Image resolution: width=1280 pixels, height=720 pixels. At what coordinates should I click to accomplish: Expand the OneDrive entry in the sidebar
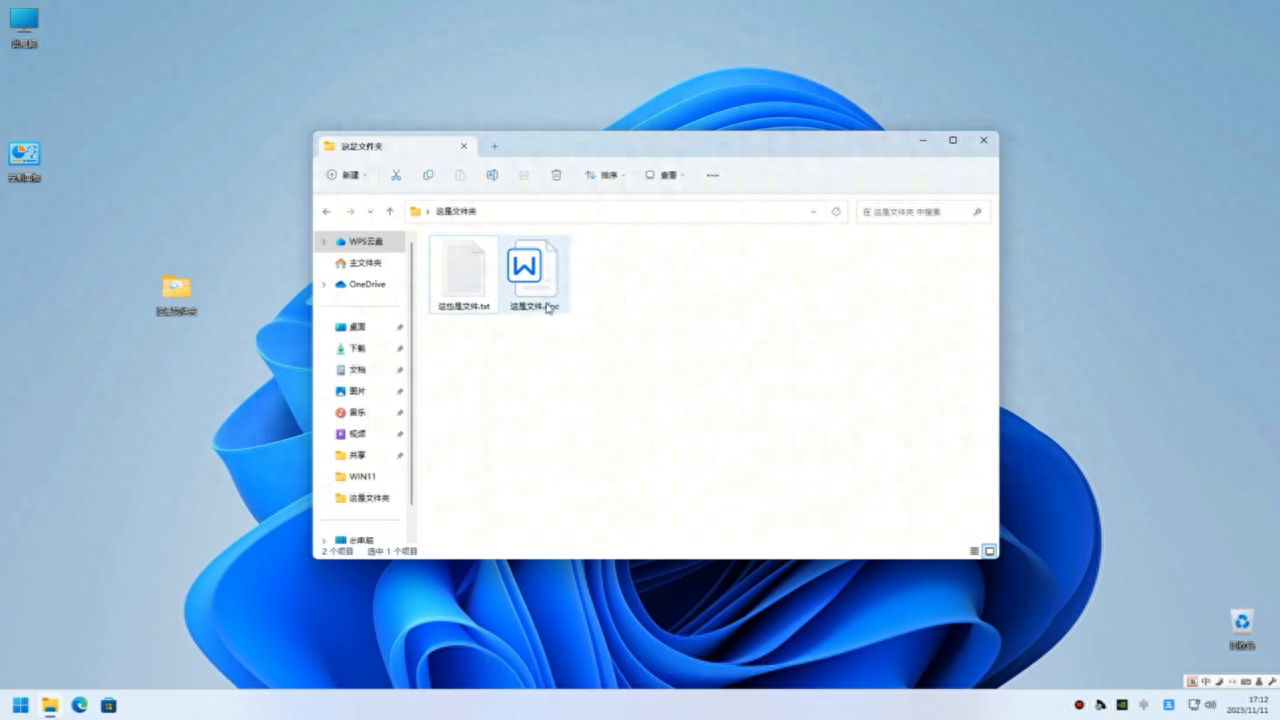tap(323, 284)
